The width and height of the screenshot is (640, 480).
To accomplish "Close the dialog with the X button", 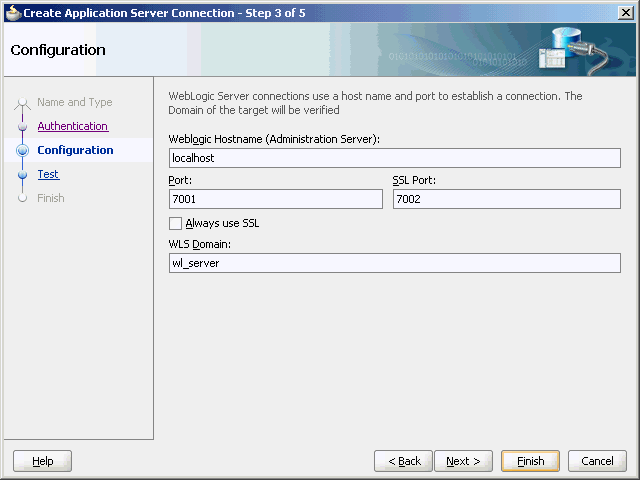I will click(x=626, y=13).
